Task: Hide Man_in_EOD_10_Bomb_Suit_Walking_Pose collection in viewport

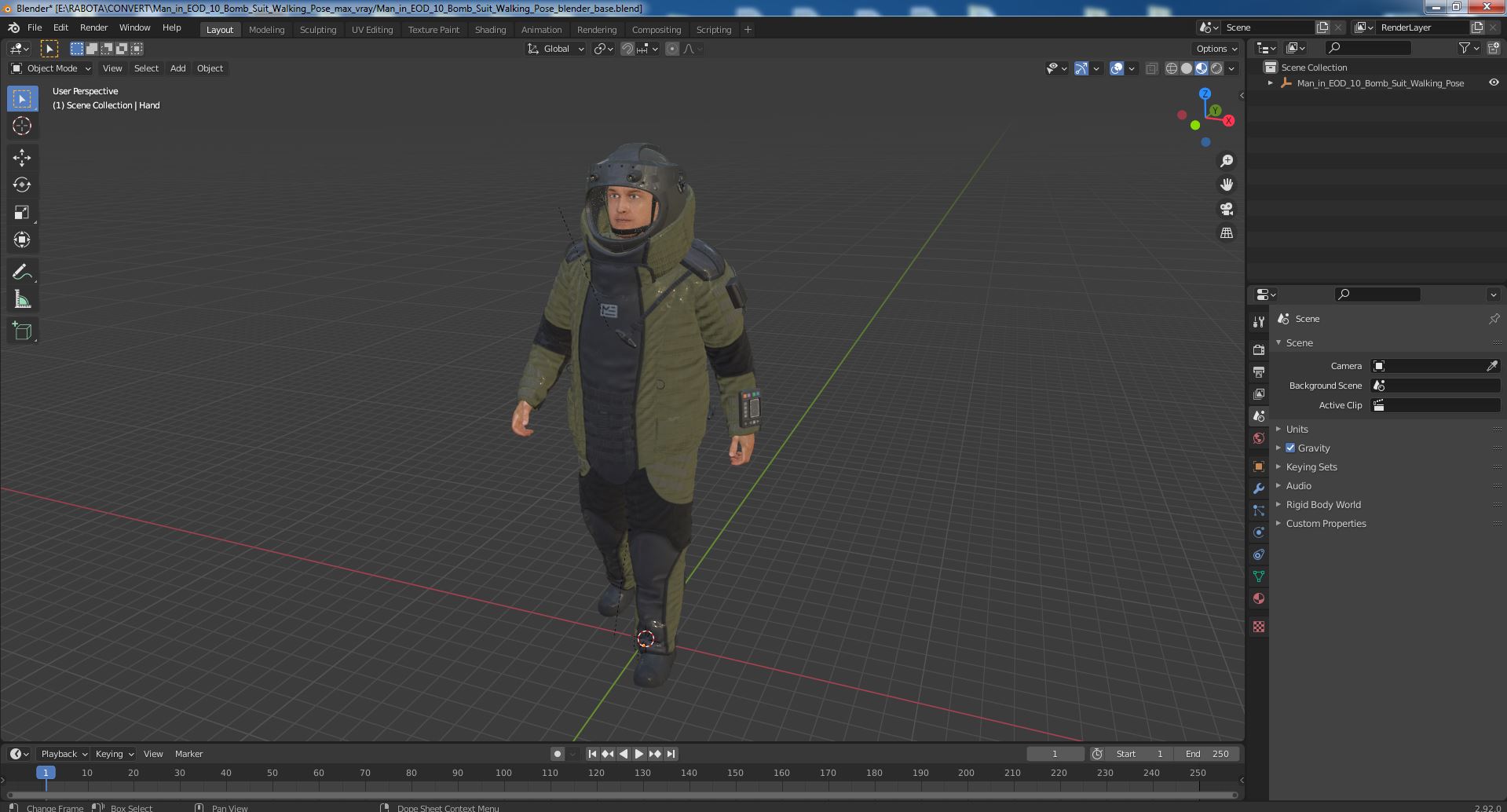Action: (1494, 82)
